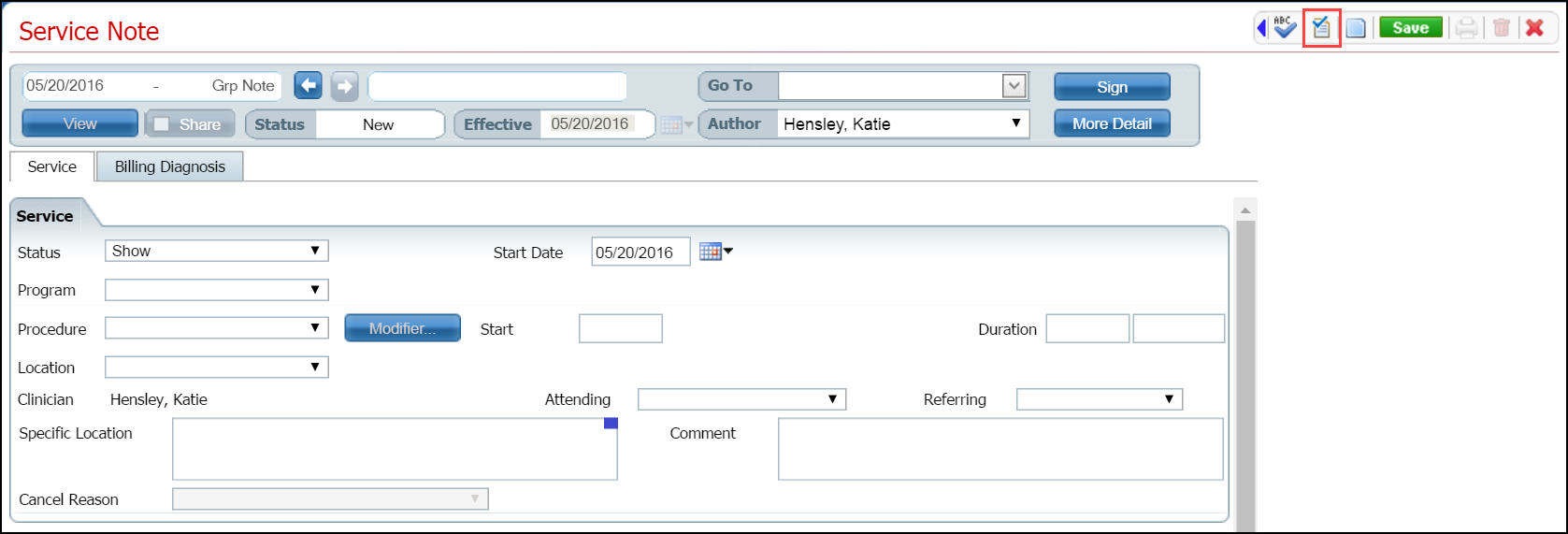Screen dimensions: 1568x534
Task: Click the clipboard checkmark icon in toolbar
Action: (x=1321, y=28)
